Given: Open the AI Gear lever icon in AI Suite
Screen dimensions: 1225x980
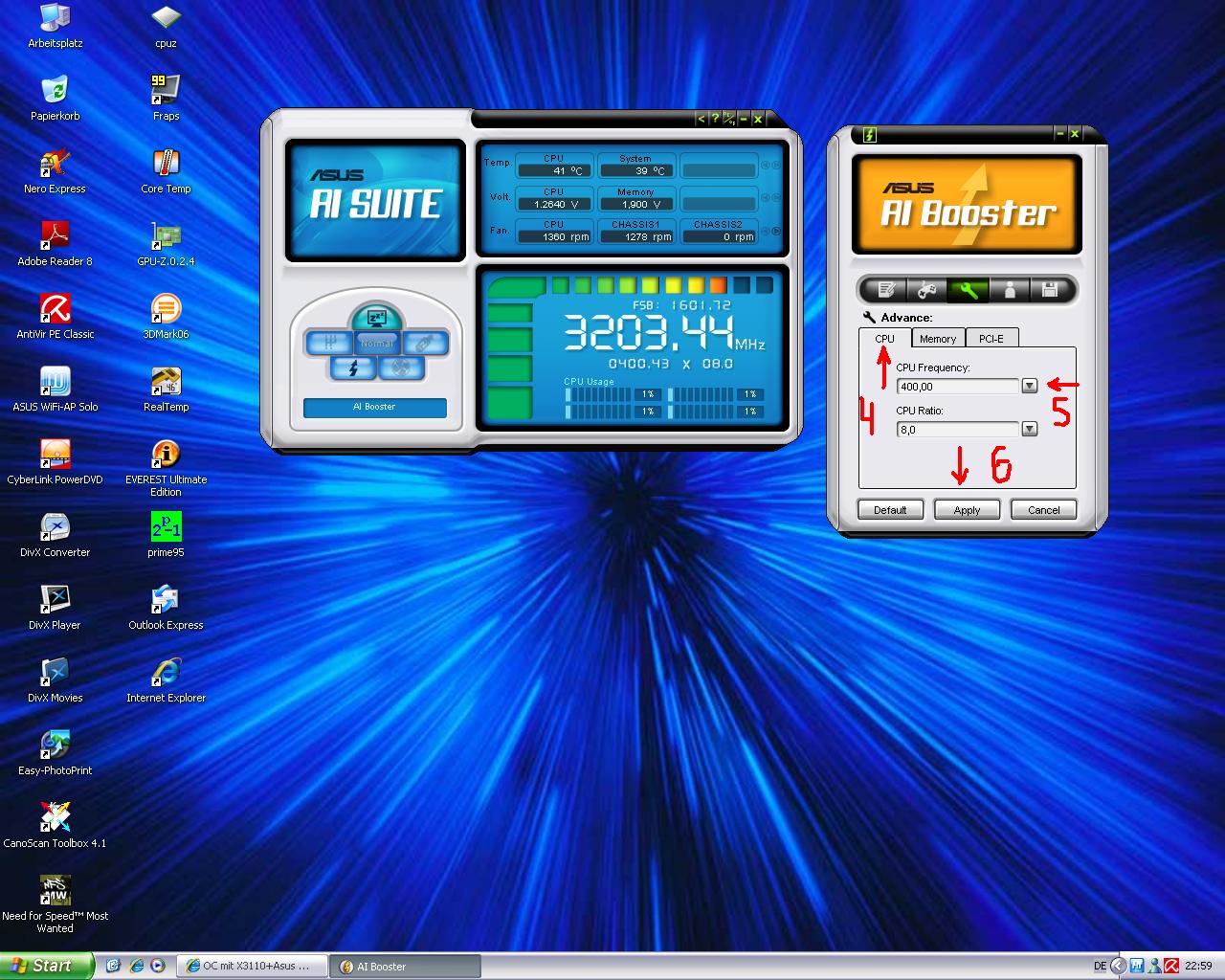Looking at the screenshot, I should point(329,343).
